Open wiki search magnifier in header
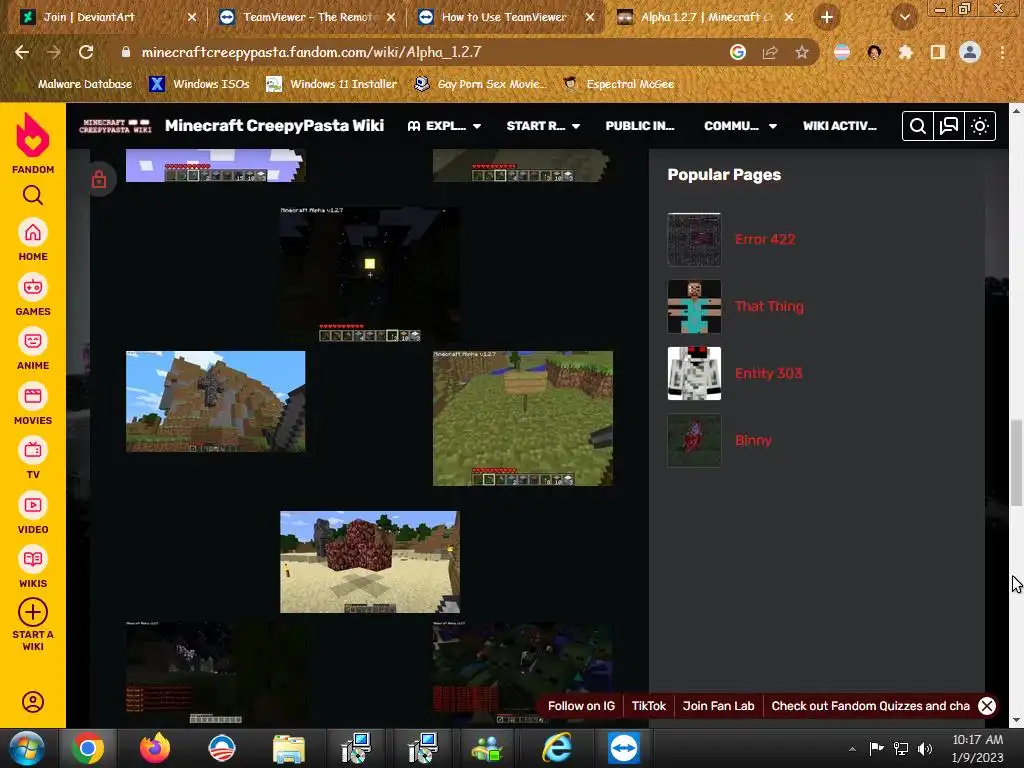 (917, 126)
